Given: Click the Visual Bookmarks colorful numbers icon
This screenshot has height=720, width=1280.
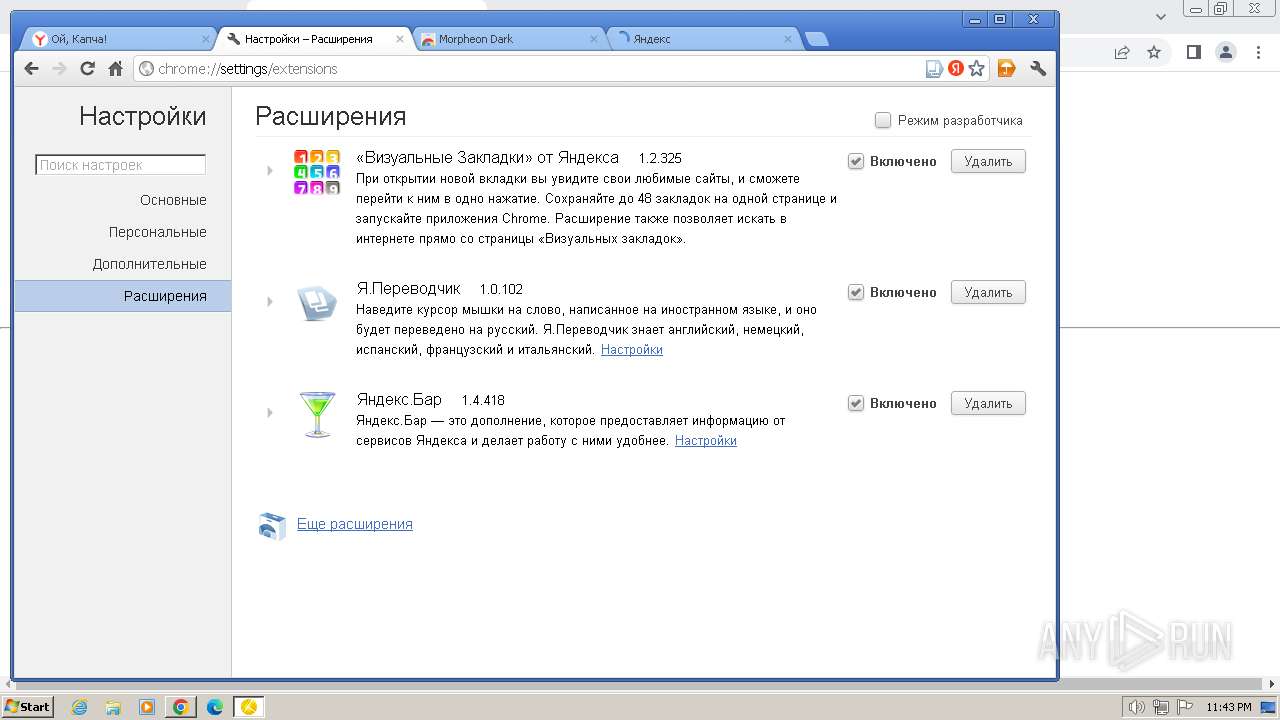Looking at the screenshot, I should [x=316, y=171].
